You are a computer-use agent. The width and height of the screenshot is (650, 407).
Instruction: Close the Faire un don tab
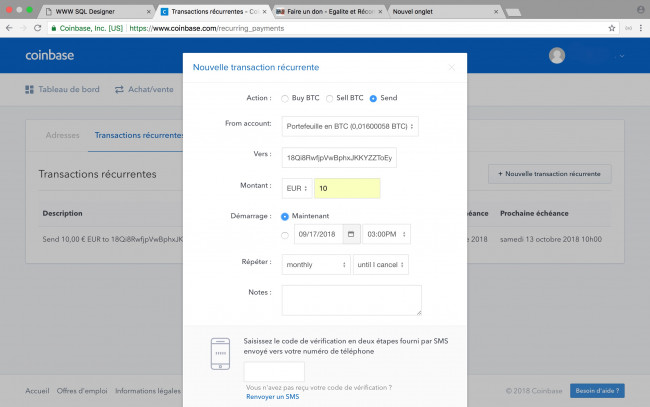point(380,12)
